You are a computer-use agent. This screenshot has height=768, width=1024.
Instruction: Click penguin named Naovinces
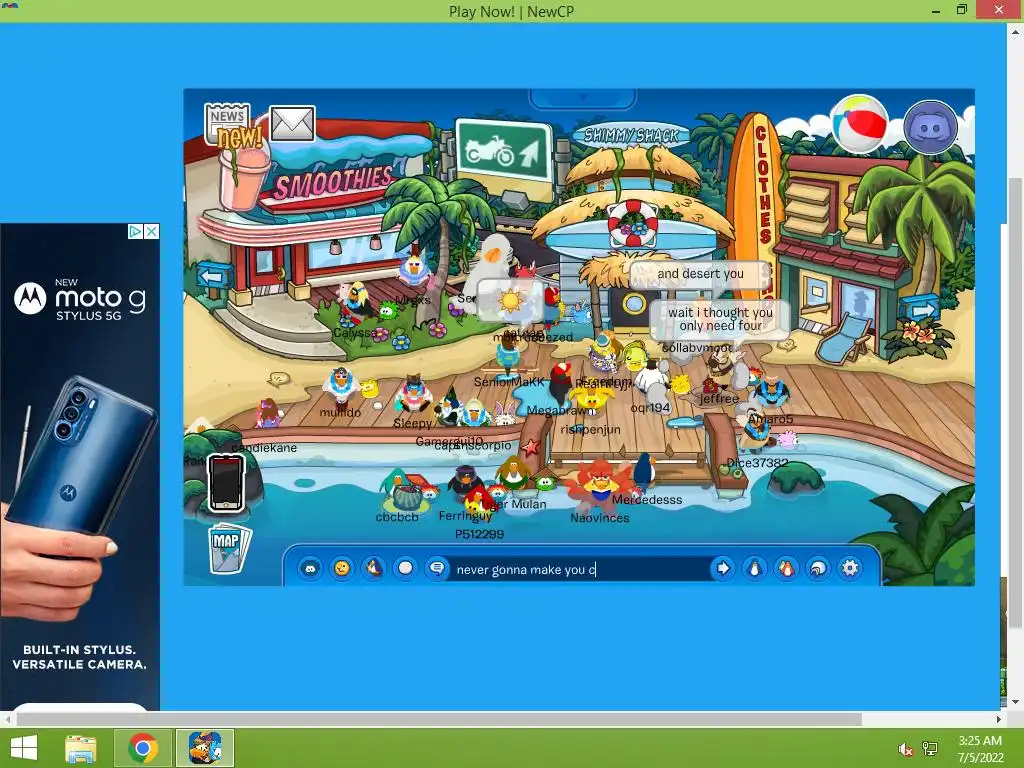(x=599, y=485)
